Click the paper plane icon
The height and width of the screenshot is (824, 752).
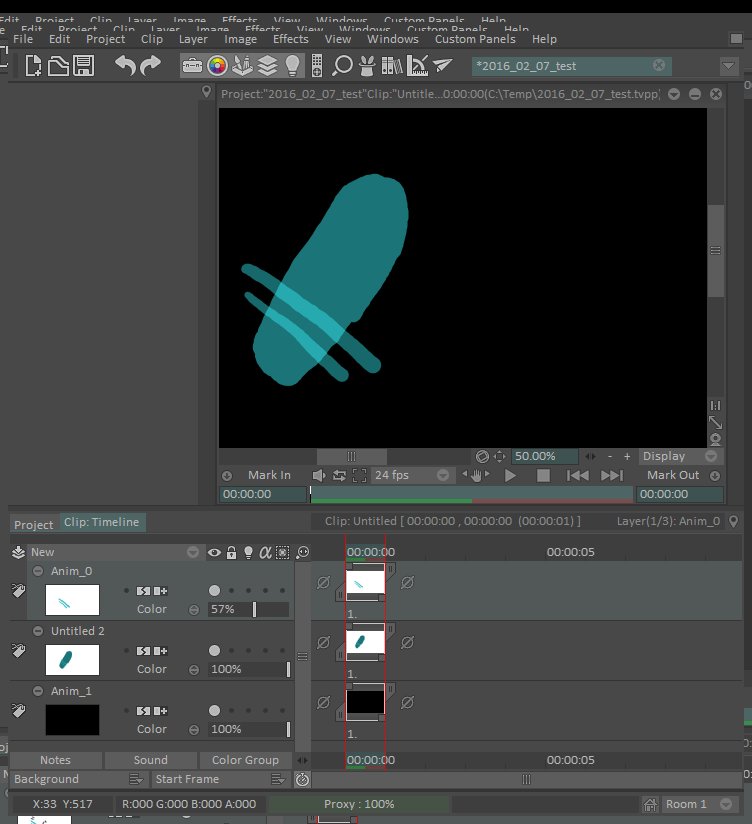click(442, 66)
